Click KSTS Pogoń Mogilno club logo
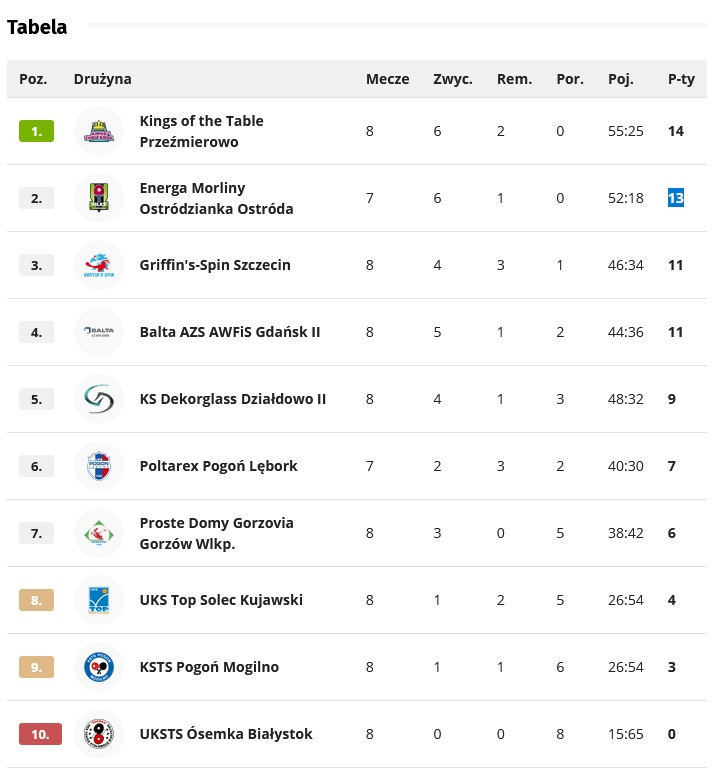Viewport: 721px width, 779px height. 99,667
